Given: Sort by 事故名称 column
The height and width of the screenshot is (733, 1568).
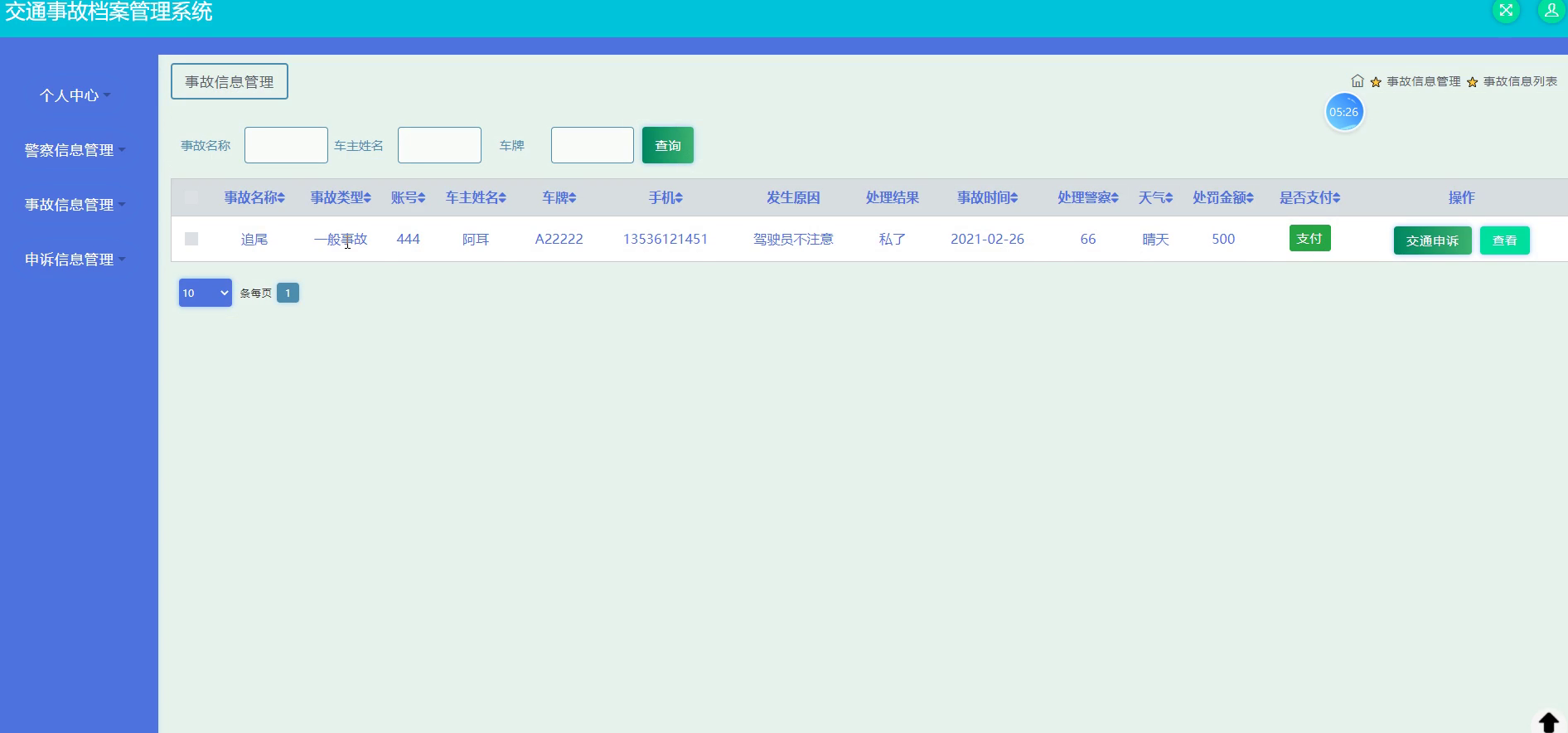Looking at the screenshot, I should (254, 197).
